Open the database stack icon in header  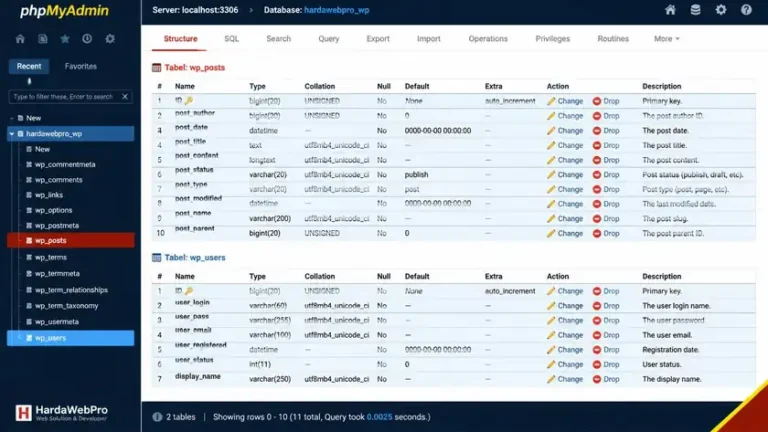(x=695, y=10)
